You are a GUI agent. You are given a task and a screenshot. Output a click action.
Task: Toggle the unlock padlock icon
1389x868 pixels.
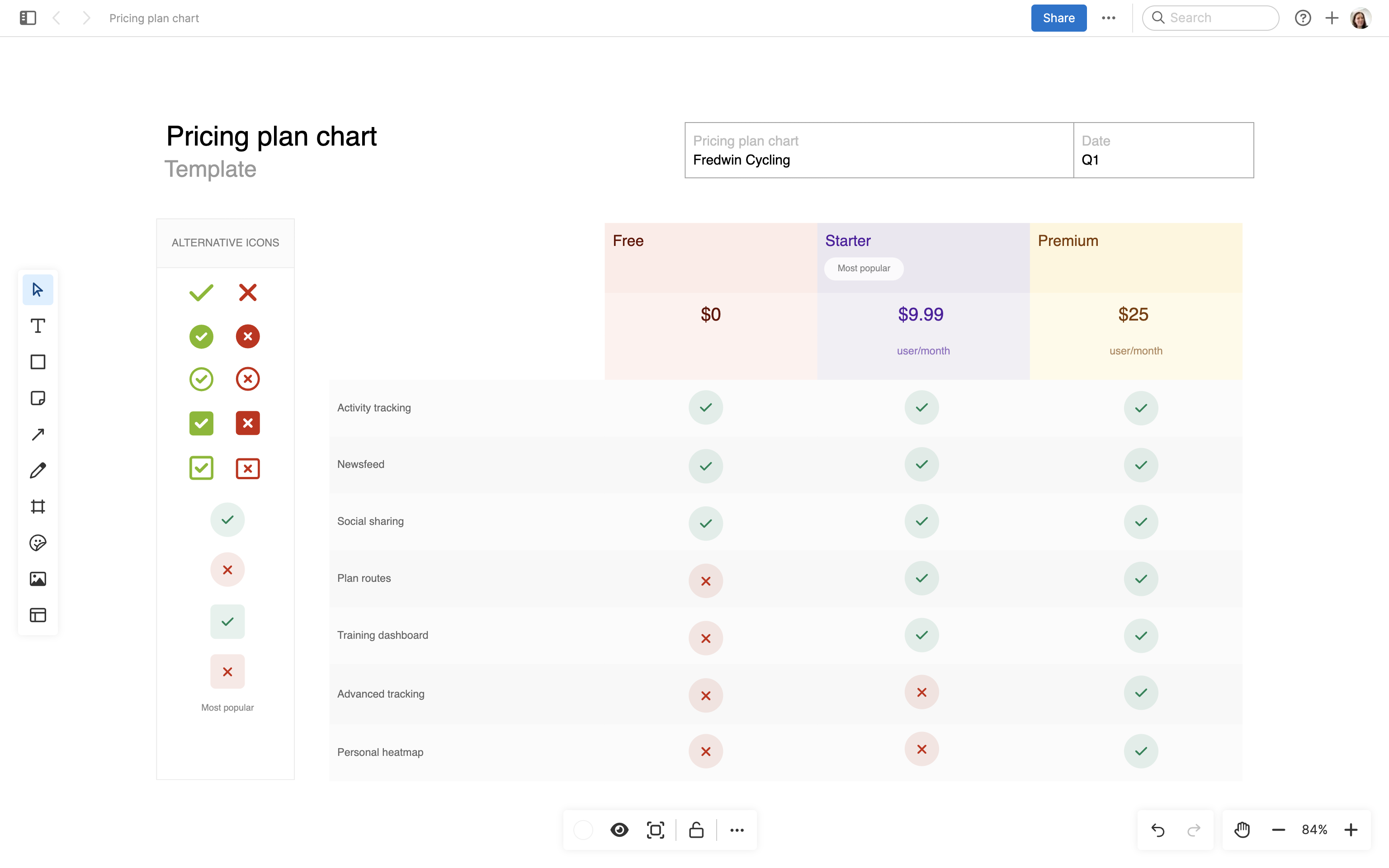point(696,830)
